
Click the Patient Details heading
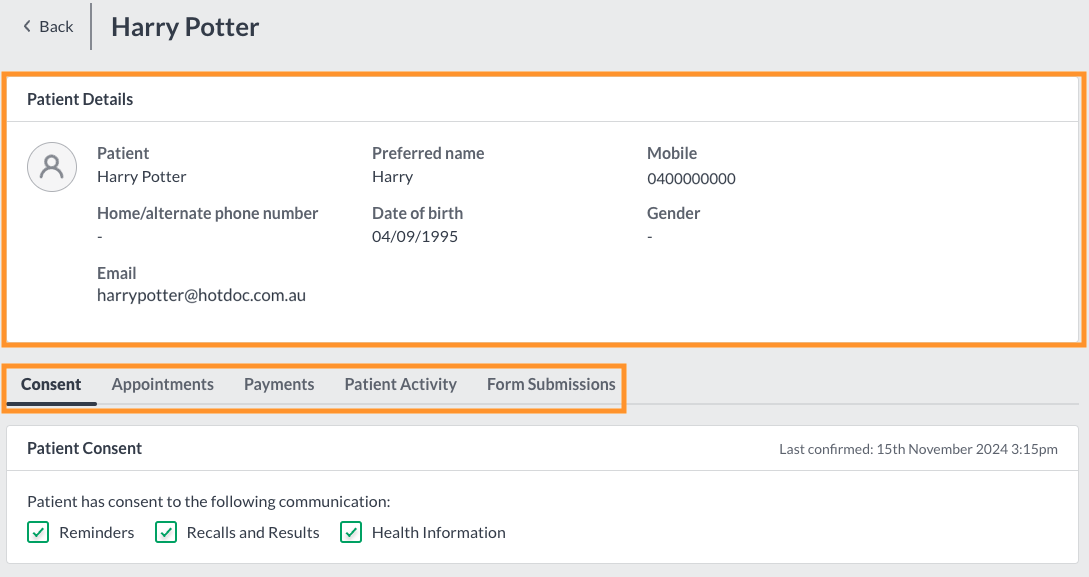pos(80,99)
